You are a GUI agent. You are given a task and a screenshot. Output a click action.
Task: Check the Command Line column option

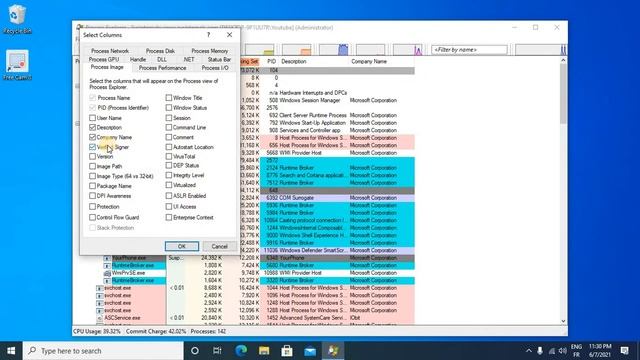(x=169, y=127)
